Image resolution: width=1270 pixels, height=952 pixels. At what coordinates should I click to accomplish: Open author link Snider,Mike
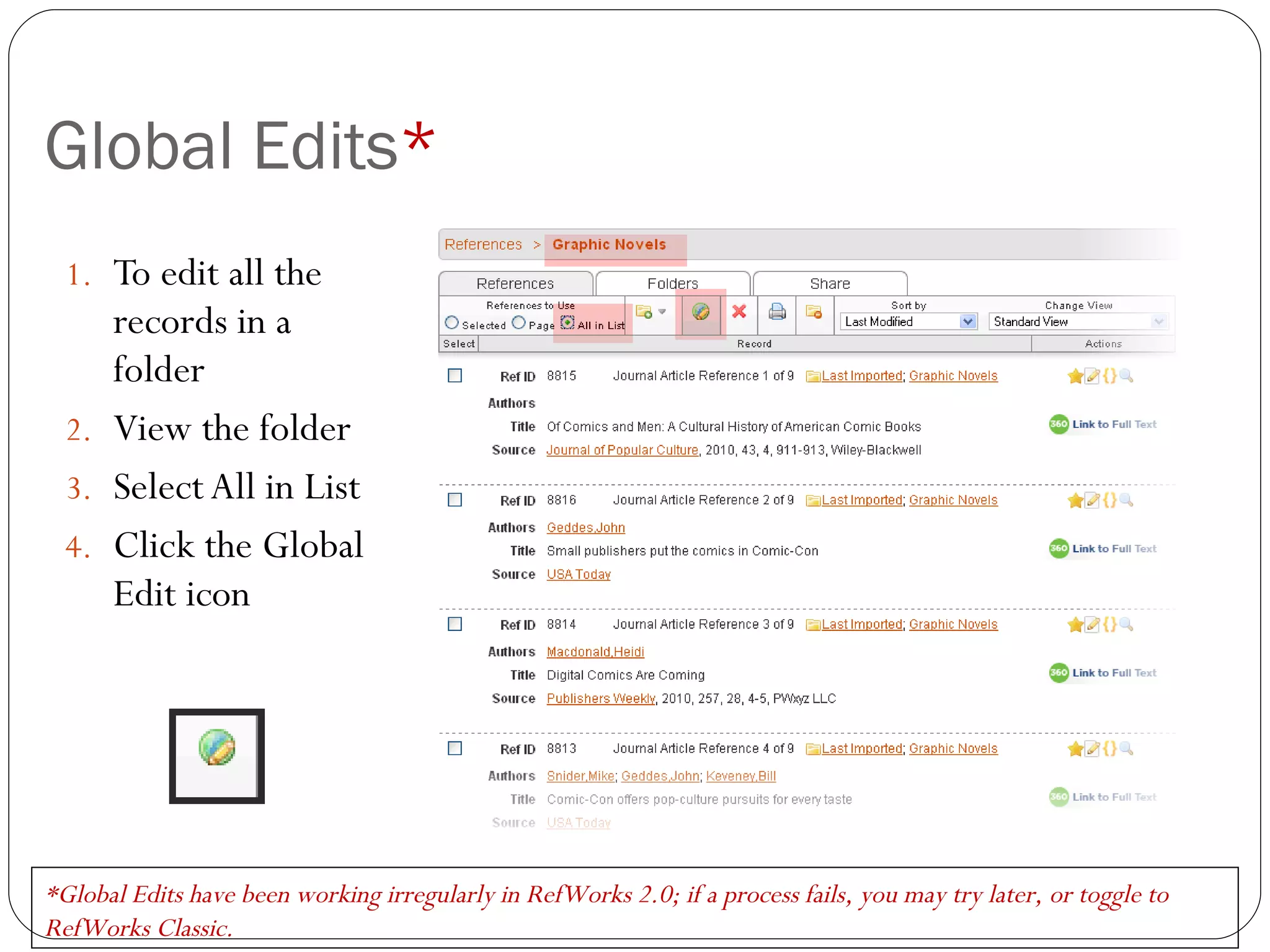[580, 776]
